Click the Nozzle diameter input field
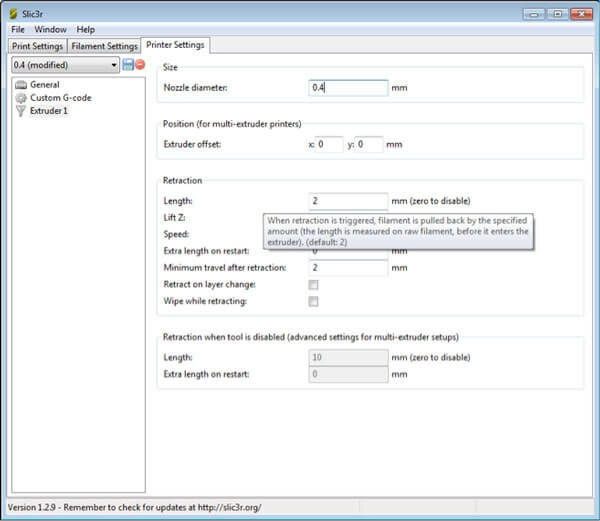This screenshot has width=600, height=521. 348,88
